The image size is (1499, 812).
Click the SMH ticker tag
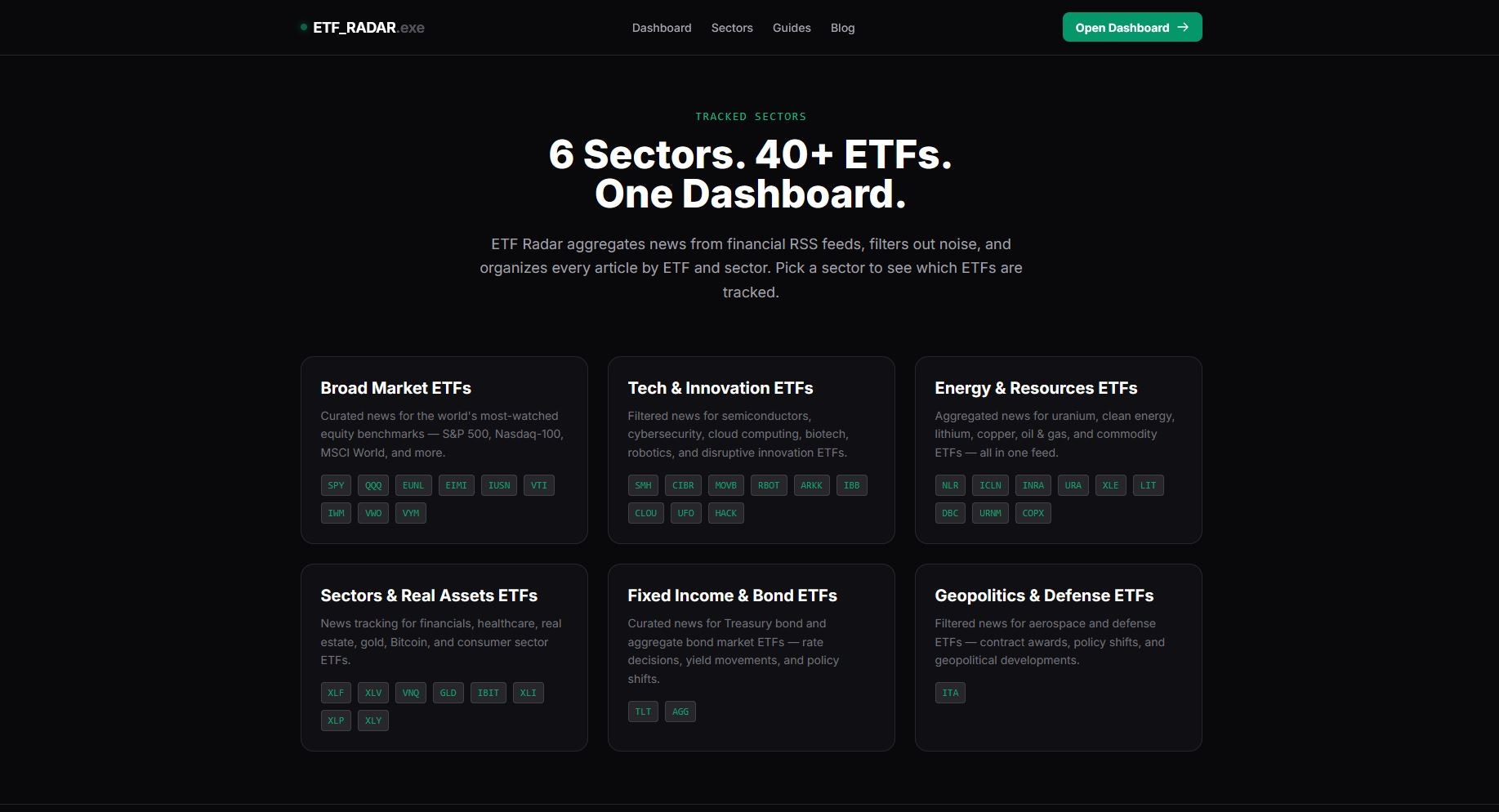click(x=643, y=485)
